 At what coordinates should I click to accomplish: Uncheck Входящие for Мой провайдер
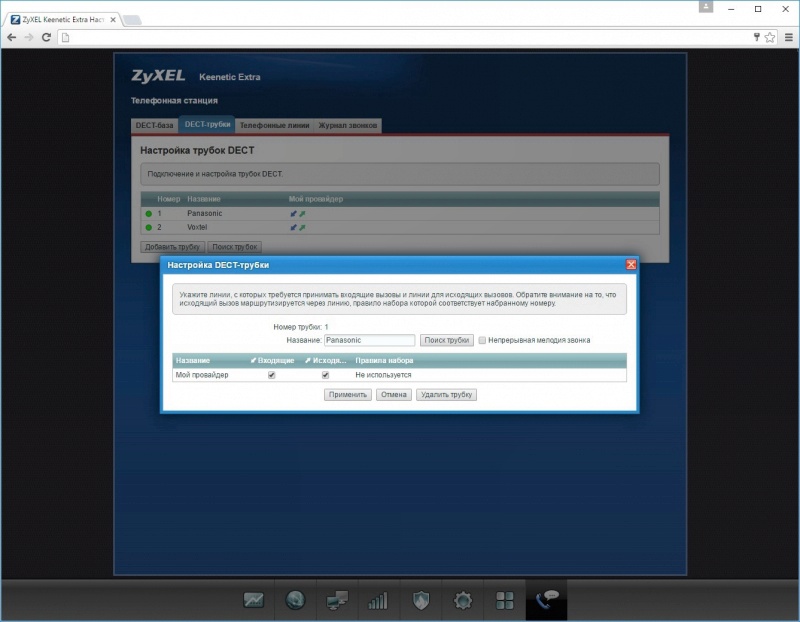click(272, 375)
